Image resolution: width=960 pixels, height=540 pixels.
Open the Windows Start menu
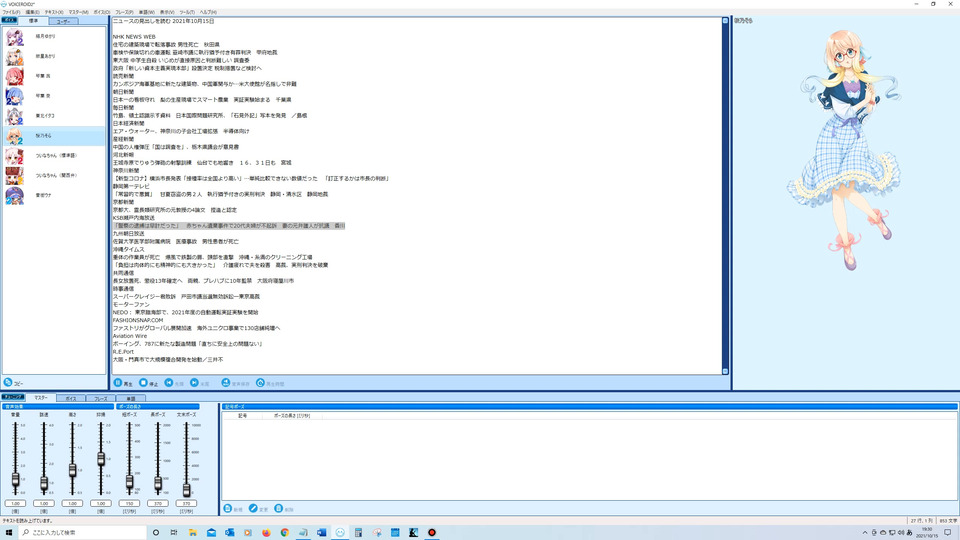[9, 533]
